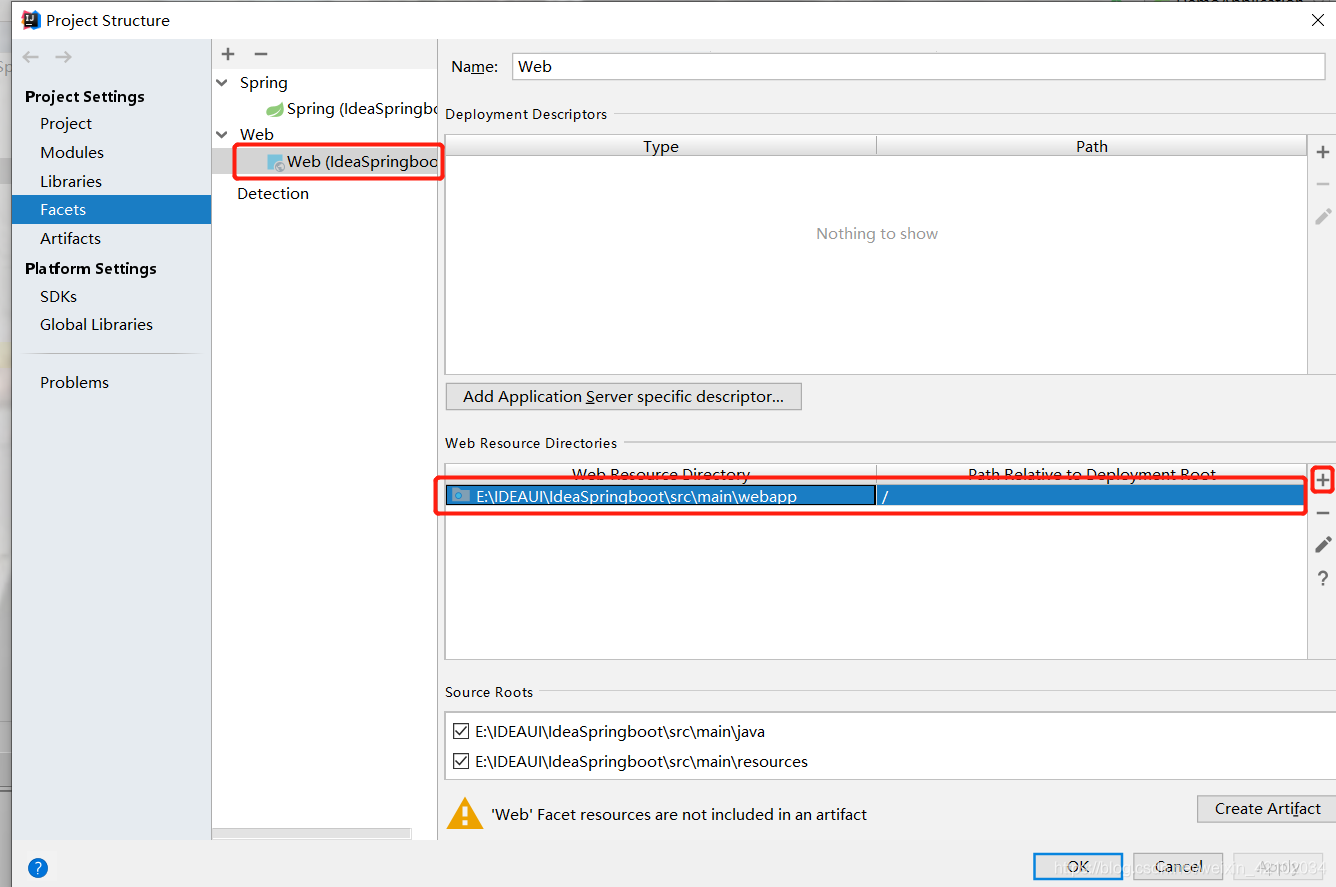Click the Type column header
This screenshot has width=1336, height=887.
tap(661, 146)
